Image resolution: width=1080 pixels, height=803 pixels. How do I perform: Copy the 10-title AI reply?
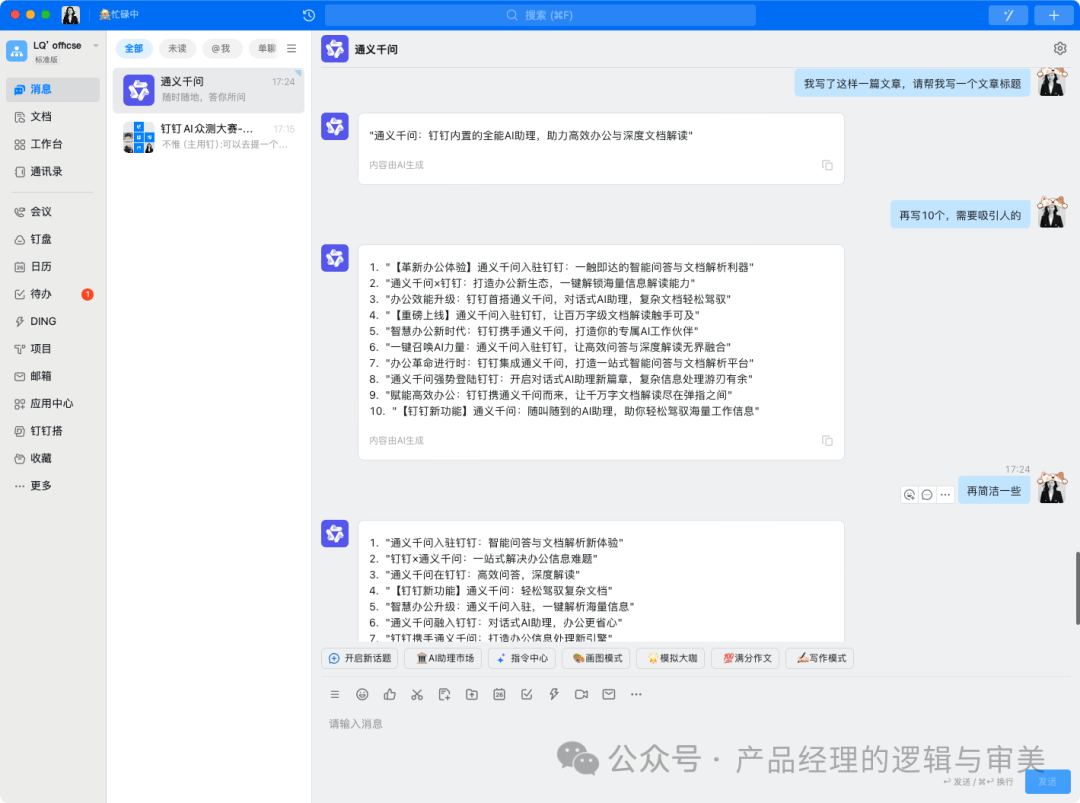coord(827,441)
